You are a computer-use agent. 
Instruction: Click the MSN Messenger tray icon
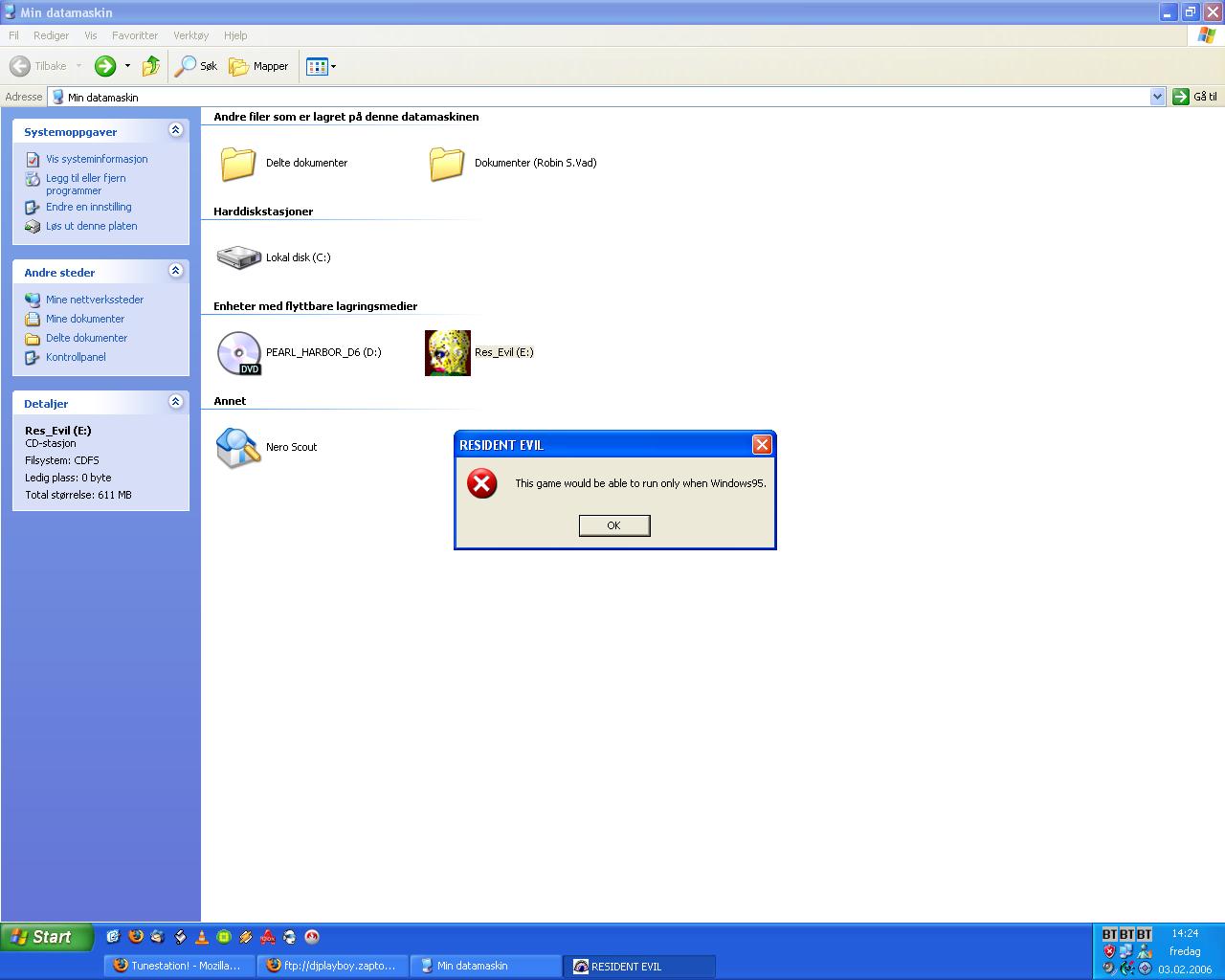(1145, 951)
